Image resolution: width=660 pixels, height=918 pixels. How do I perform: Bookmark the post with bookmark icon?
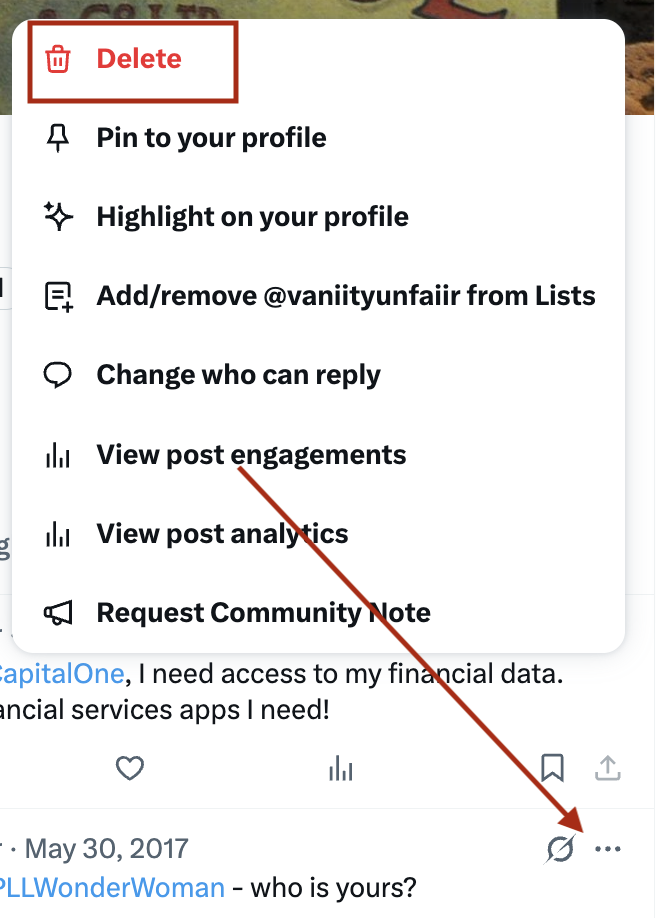[552, 768]
